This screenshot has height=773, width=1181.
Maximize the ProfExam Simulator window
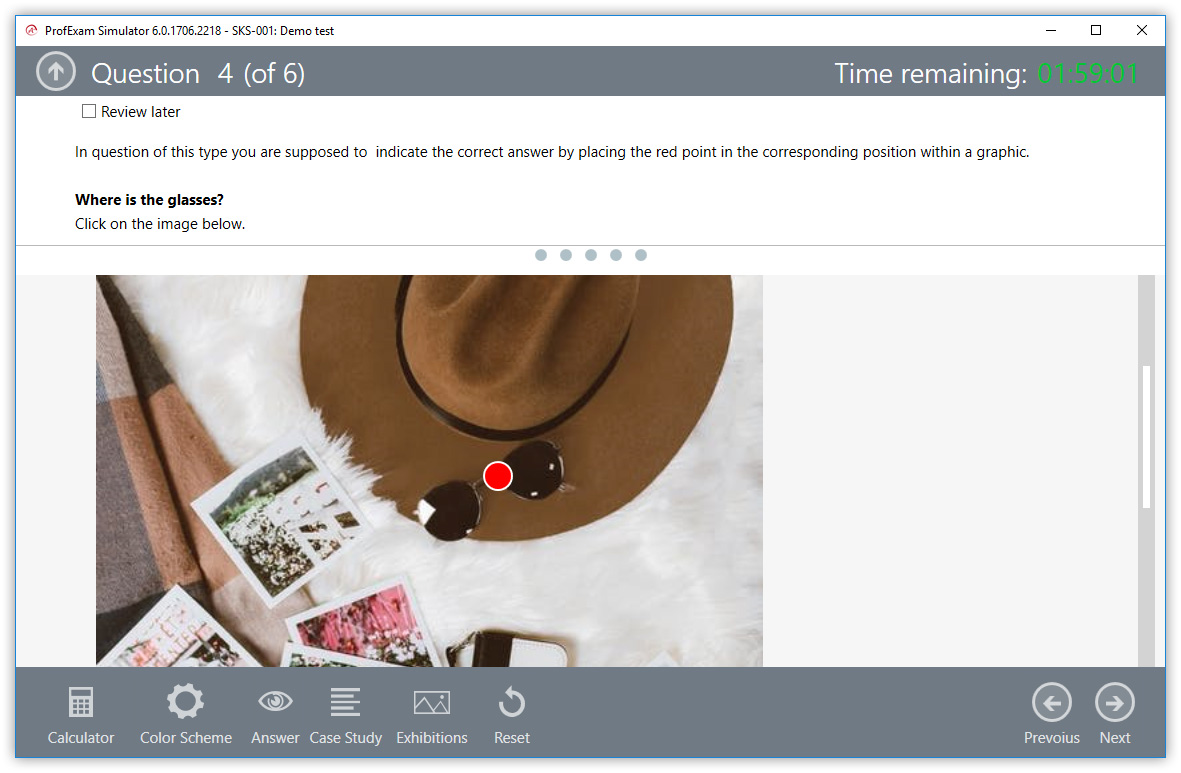point(1095,30)
